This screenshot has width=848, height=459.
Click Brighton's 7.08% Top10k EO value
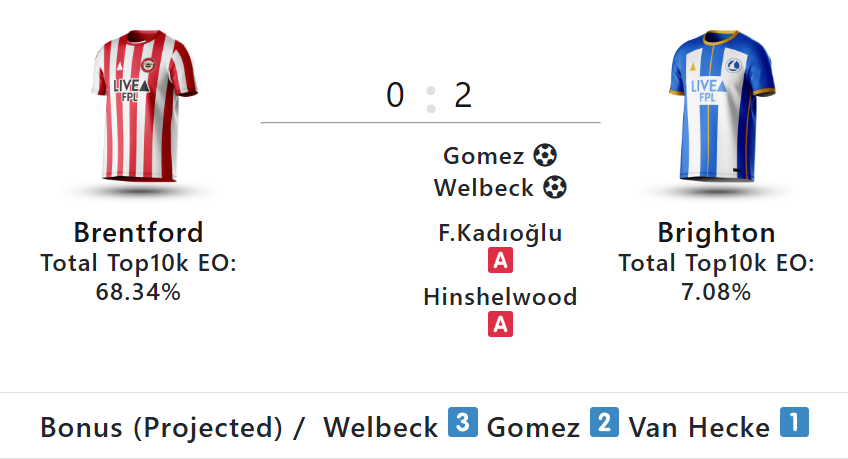click(716, 292)
